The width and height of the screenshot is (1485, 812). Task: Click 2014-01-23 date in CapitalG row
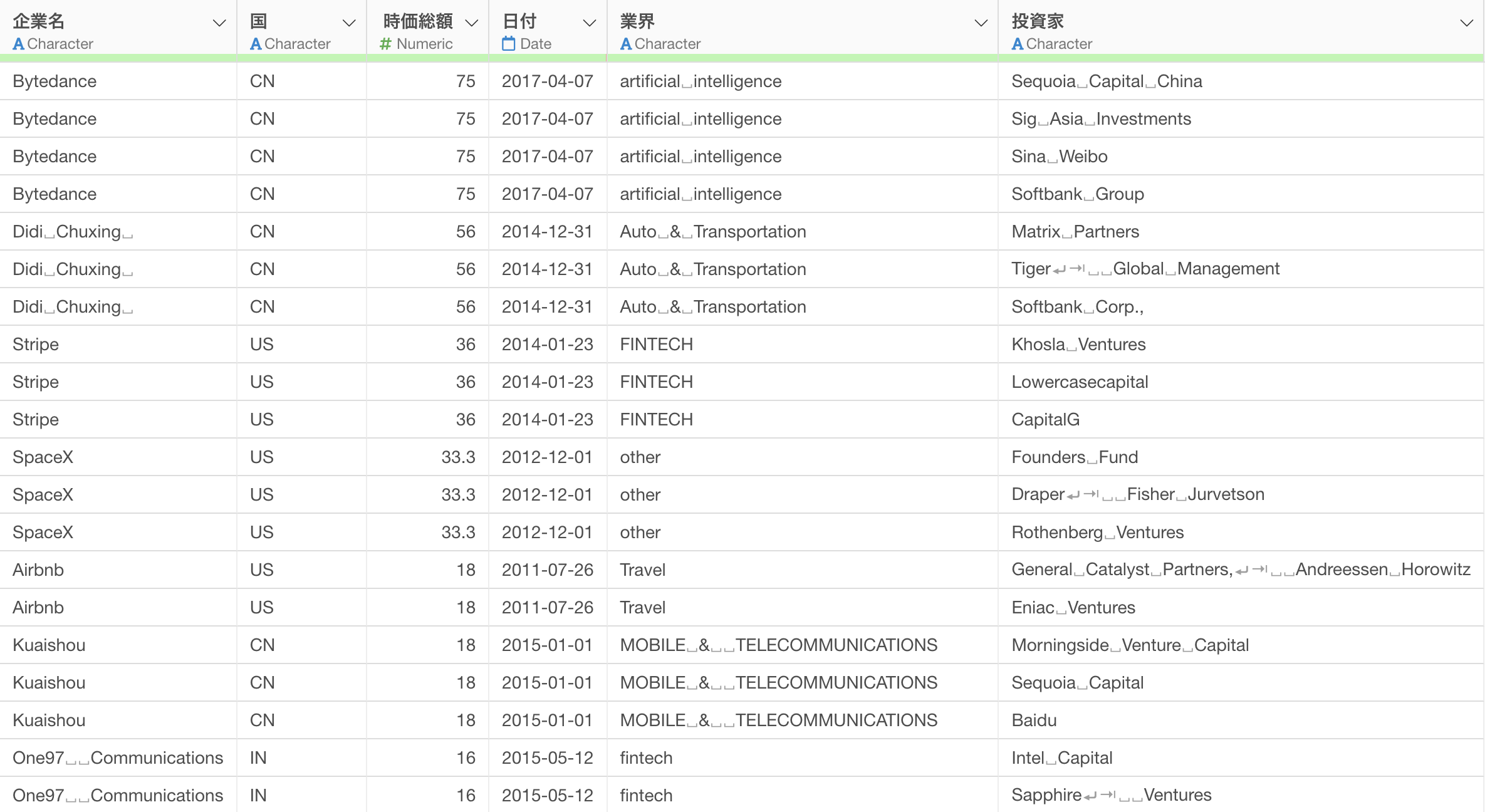(548, 420)
